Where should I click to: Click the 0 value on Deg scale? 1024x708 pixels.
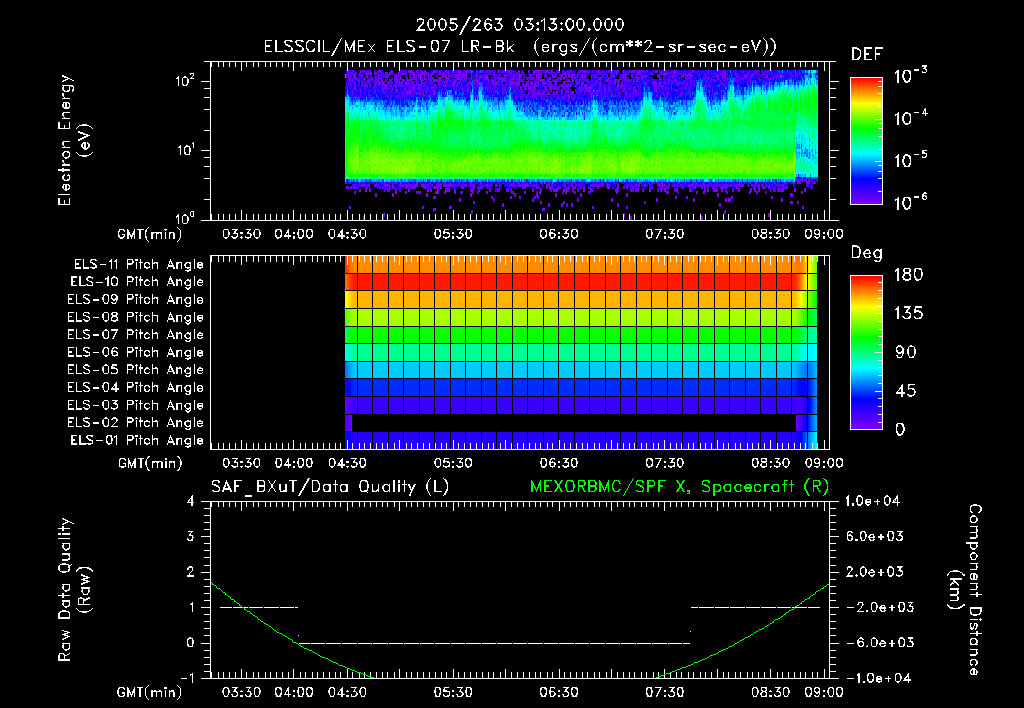coord(900,429)
